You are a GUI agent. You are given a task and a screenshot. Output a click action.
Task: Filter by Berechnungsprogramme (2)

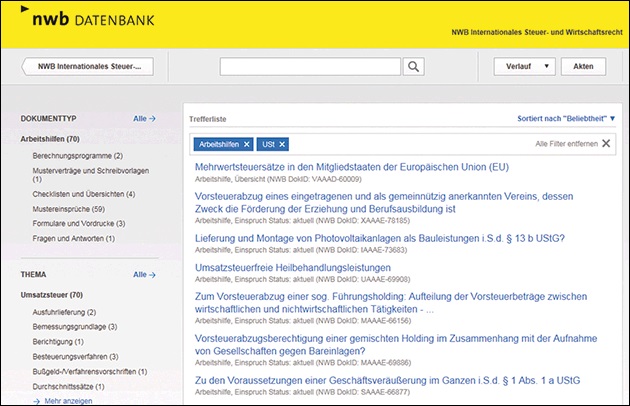coord(77,156)
